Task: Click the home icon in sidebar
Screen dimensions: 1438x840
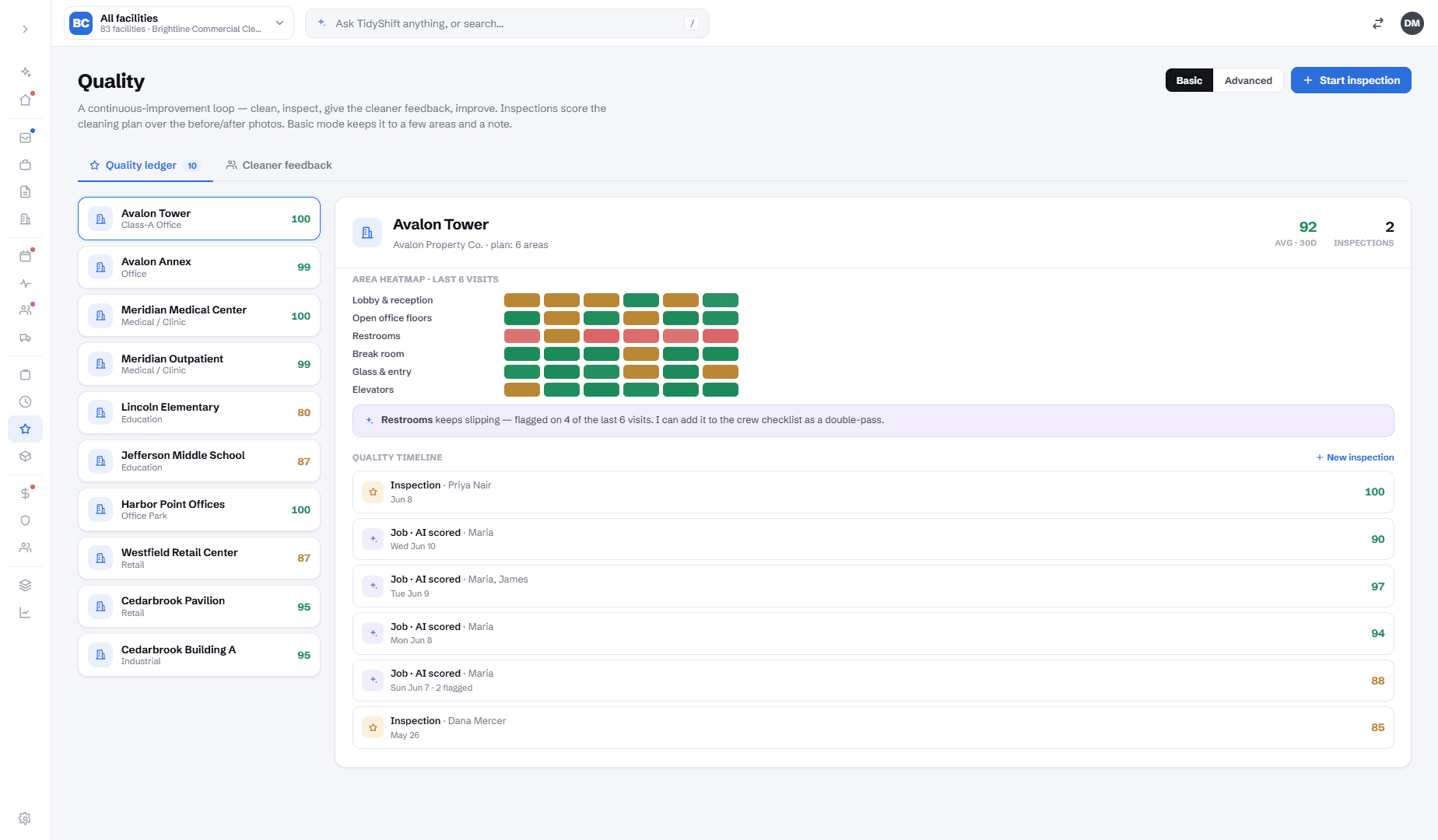Action: coord(25,100)
